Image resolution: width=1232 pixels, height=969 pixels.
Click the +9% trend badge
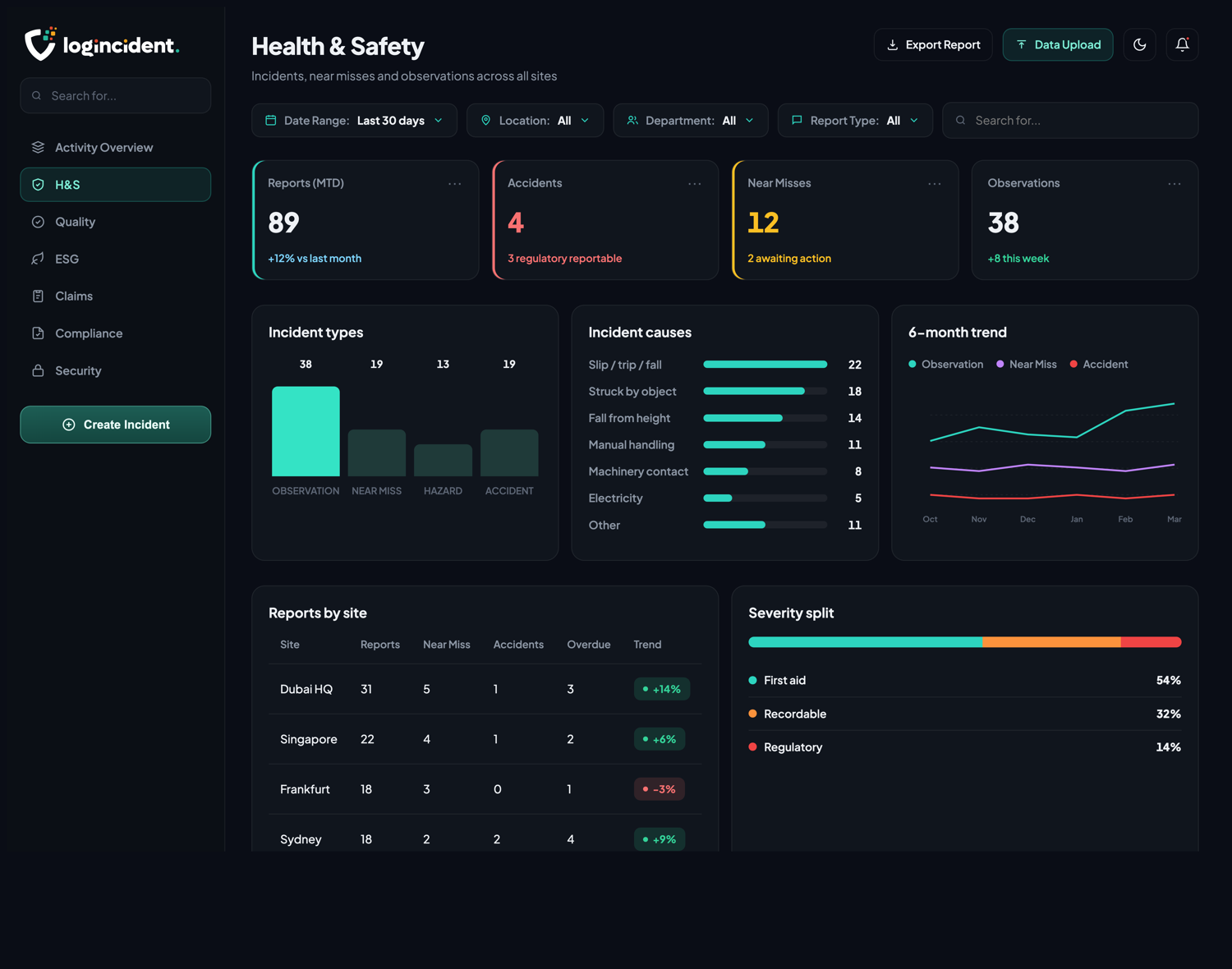(x=660, y=839)
